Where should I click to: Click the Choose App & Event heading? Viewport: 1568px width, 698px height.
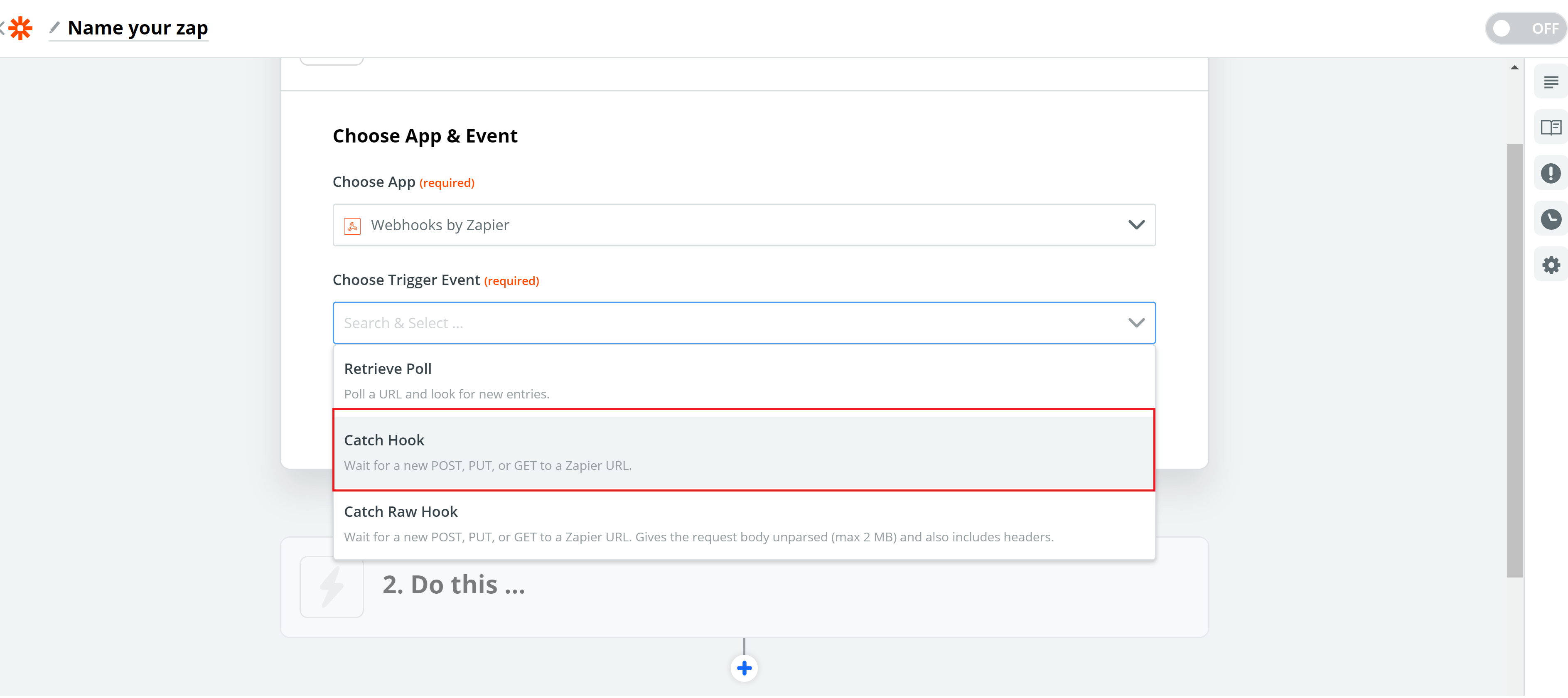[x=425, y=136]
